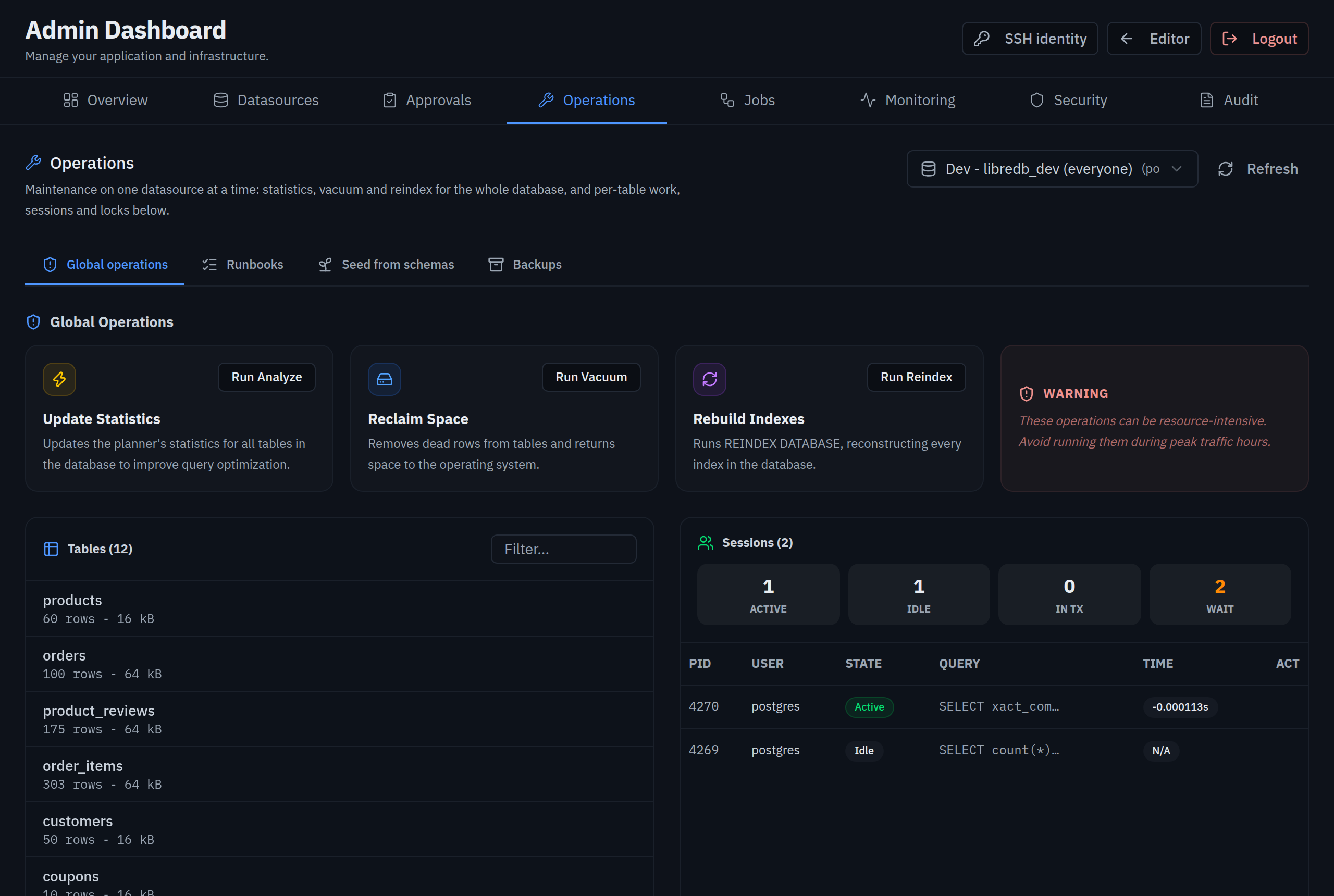Go to the Jobs tab
This screenshot has height=896, width=1334.
(x=747, y=100)
